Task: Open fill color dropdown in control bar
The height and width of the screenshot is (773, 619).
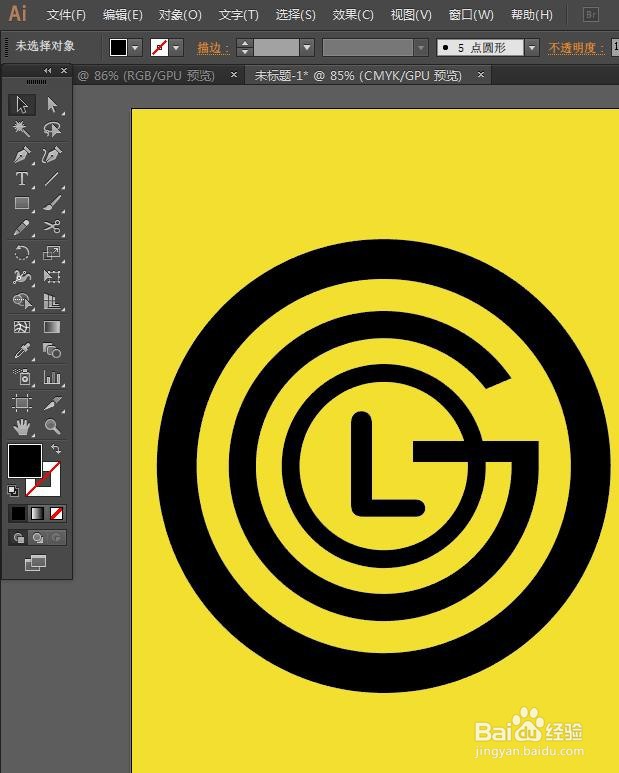Action: point(136,47)
